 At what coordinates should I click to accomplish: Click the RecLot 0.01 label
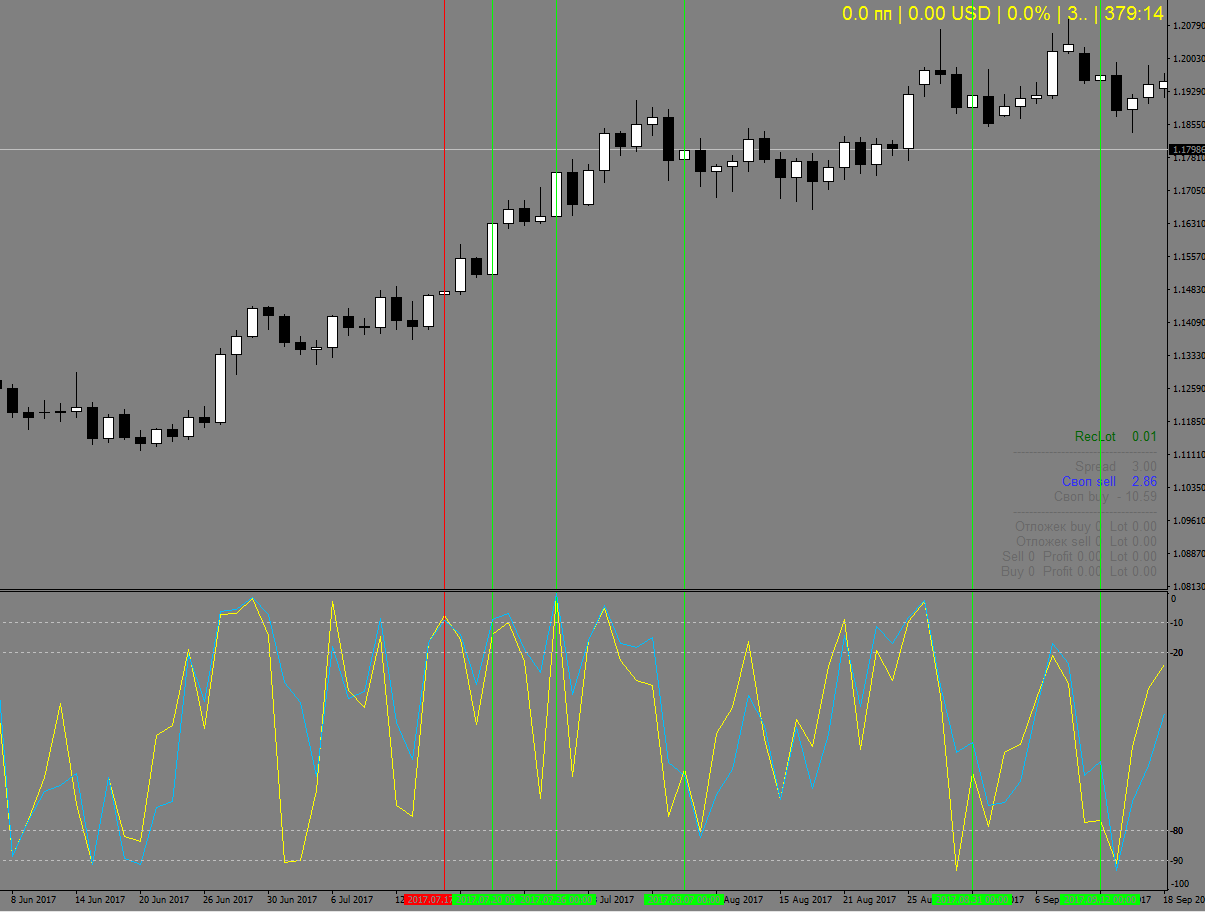pyautogui.click(x=1115, y=436)
